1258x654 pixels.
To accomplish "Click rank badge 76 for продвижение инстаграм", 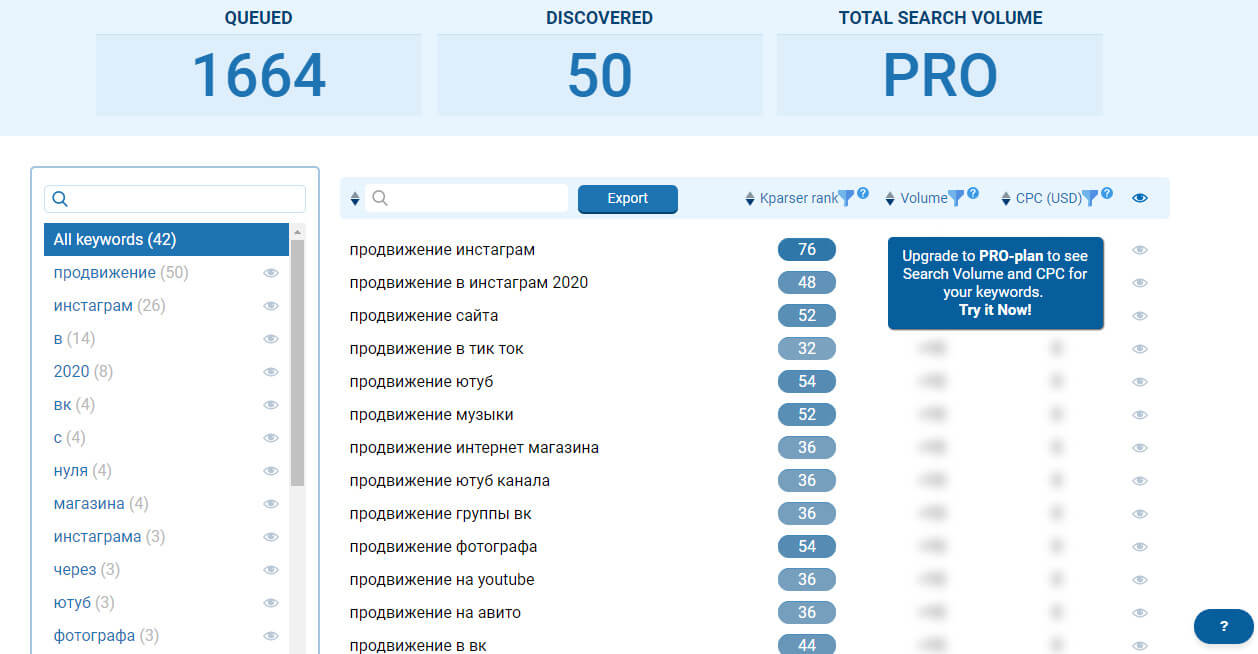I will point(807,250).
